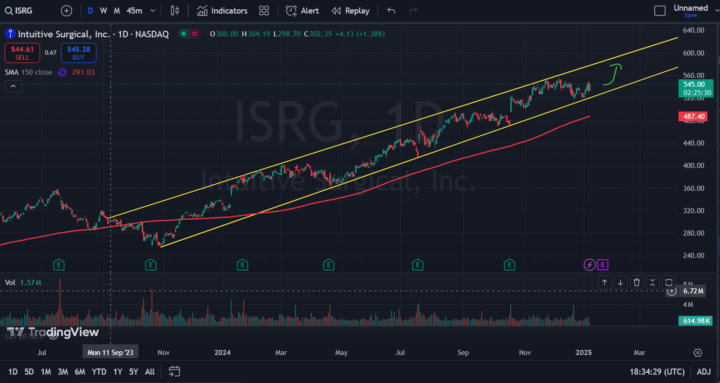Image resolution: width=720 pixels, height=383 pixels.
Task: Click the Intuitive Surgical, Inc. symbol title
Action: click(x=64, y=34)
